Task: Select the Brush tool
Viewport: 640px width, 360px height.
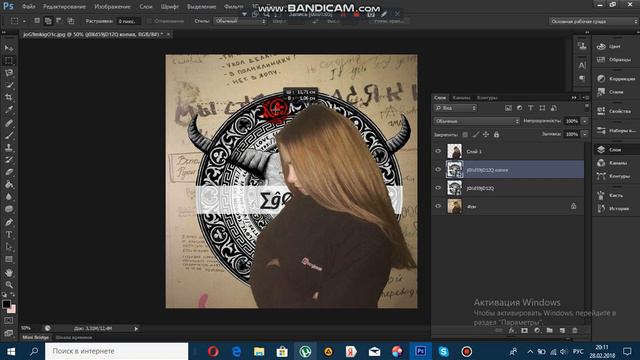Action: (x=9, y=135)
